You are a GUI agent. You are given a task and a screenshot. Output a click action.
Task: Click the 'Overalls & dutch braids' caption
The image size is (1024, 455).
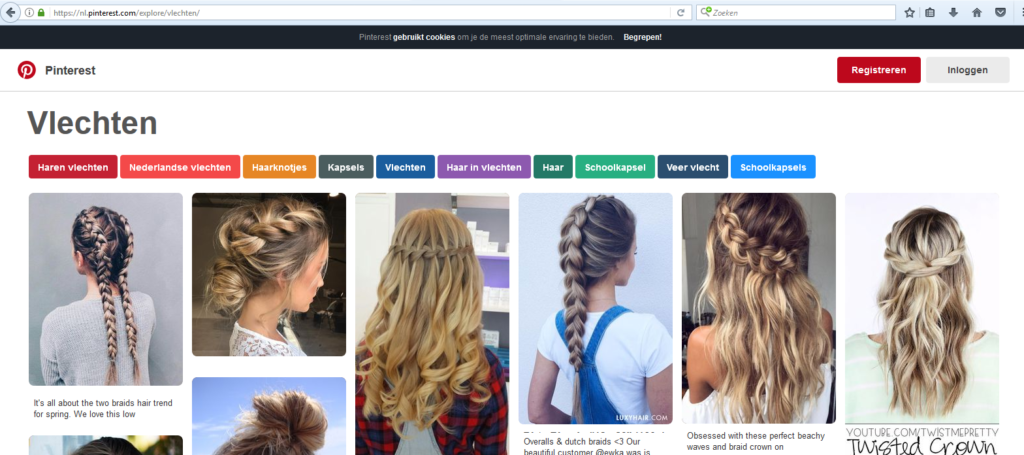[586, 447]
